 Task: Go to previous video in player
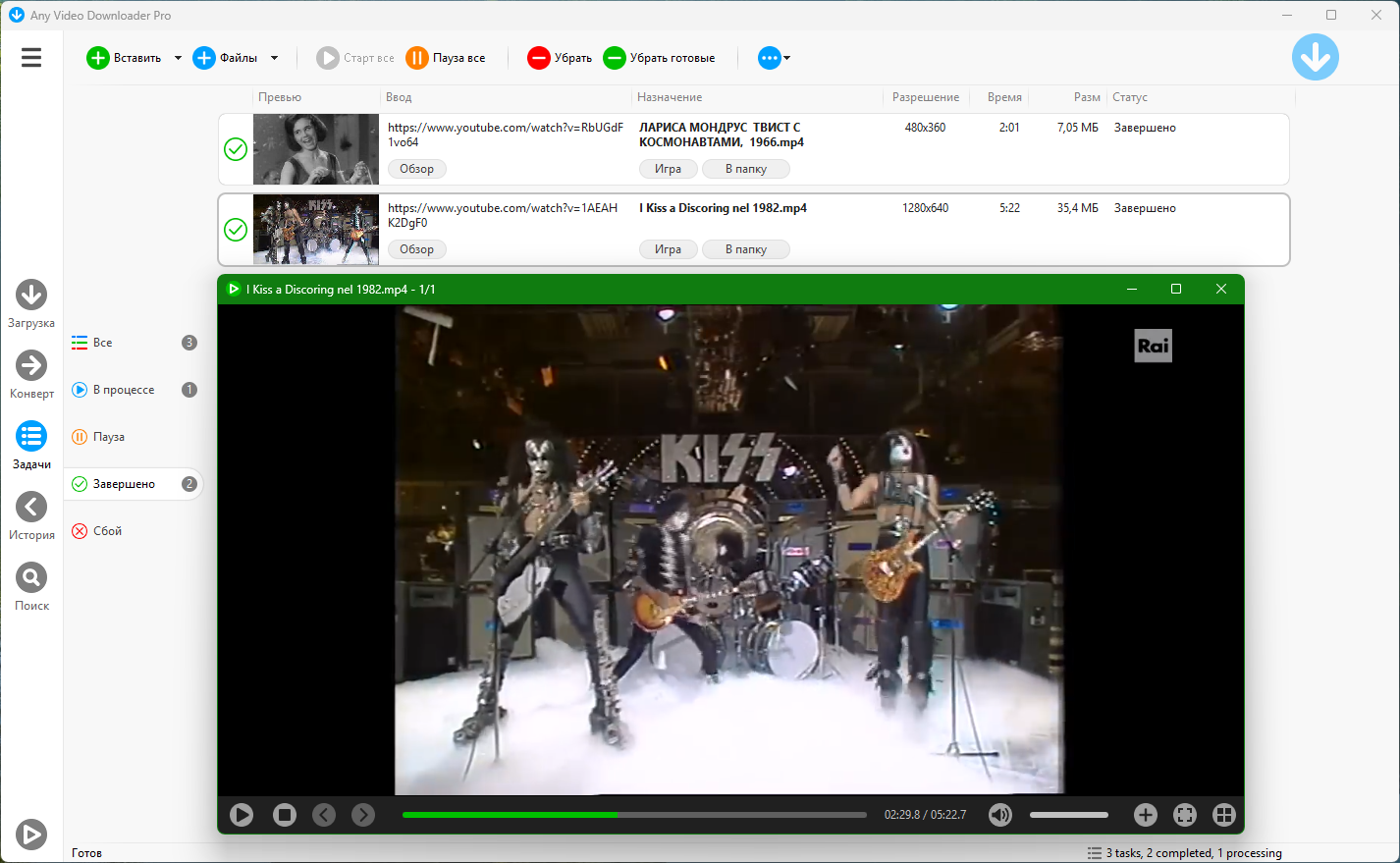point(324,815)
